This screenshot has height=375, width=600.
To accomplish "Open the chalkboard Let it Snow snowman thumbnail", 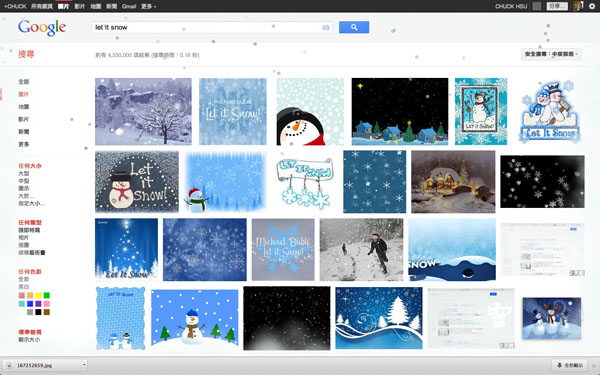I will pyautogui.click(x=137, y=181).
